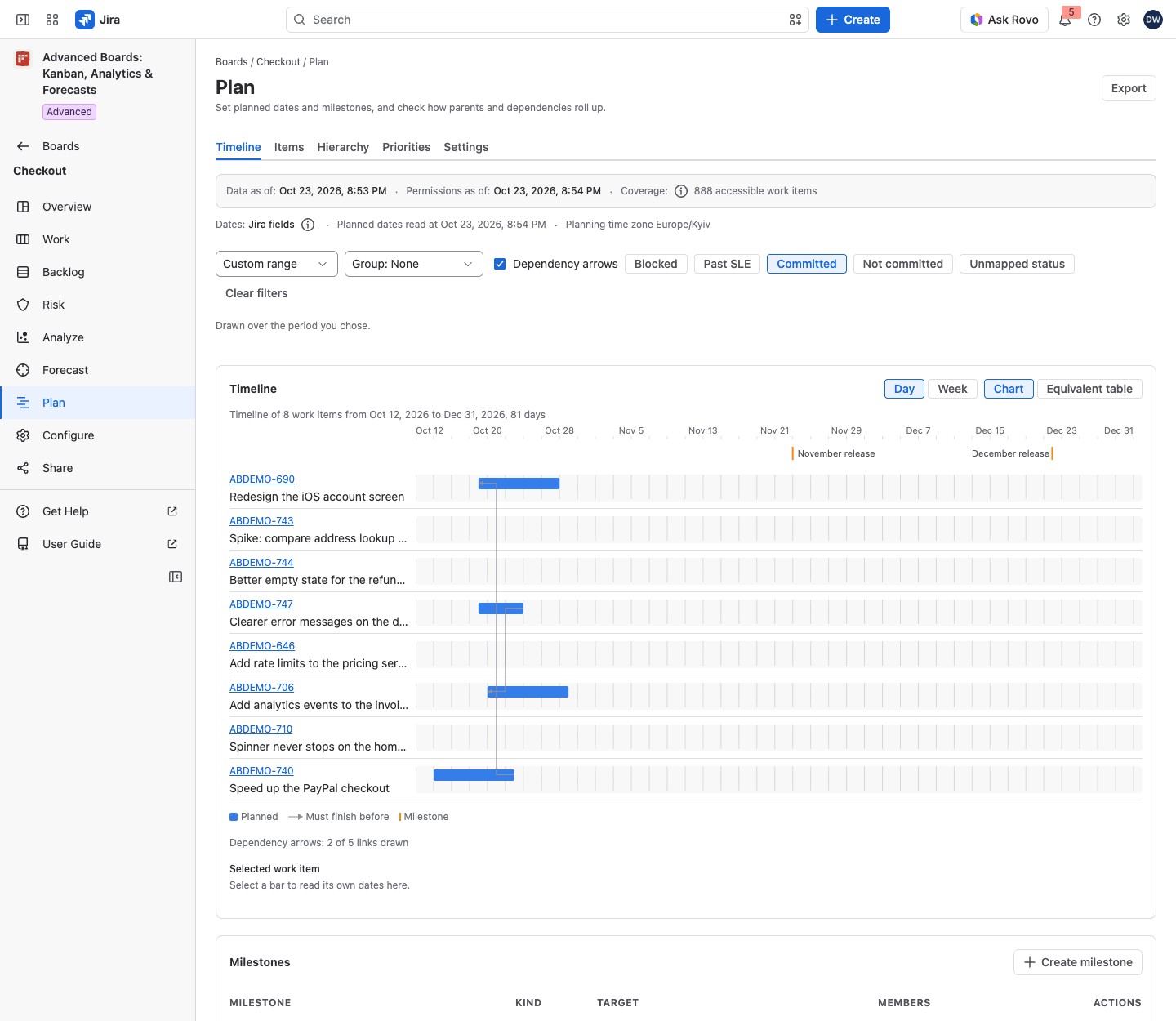
Task: Select the ABDEMO-740 timeline bar
Action: pyautogui.click(x=474, y=775)
